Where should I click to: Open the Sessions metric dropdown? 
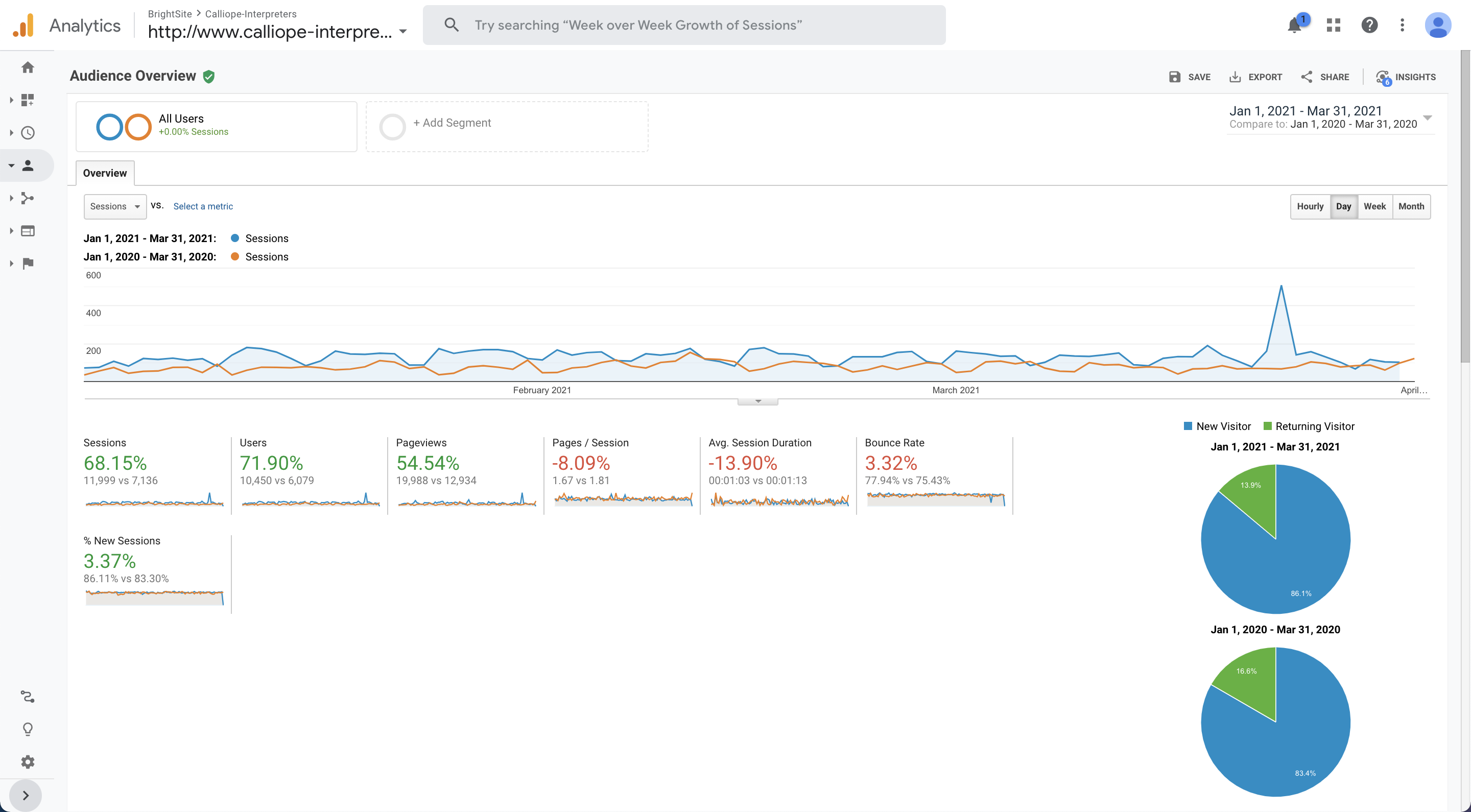pos(115,206)
